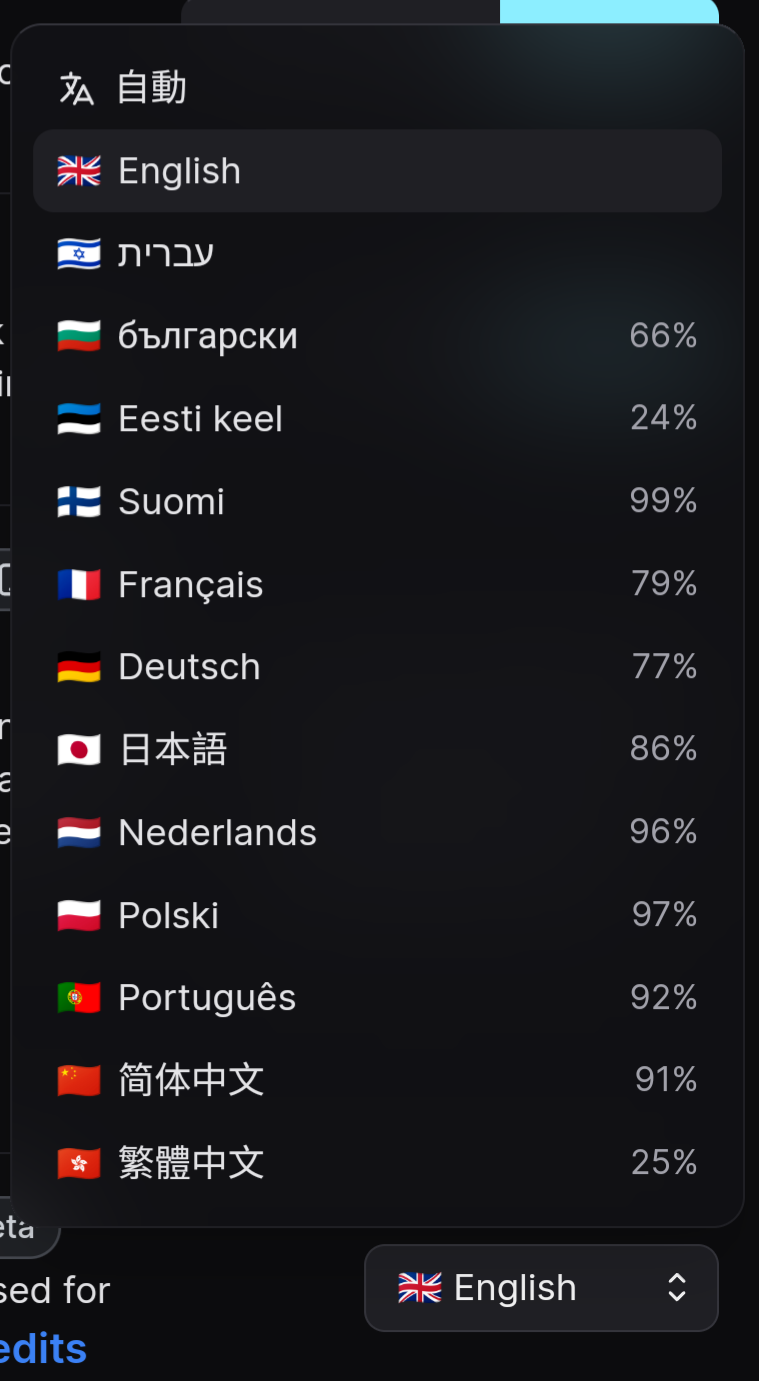This screenshot has width=759, height=1381.
Task: Click the Finnish flag icon
Action: click(x=79, y=502)
